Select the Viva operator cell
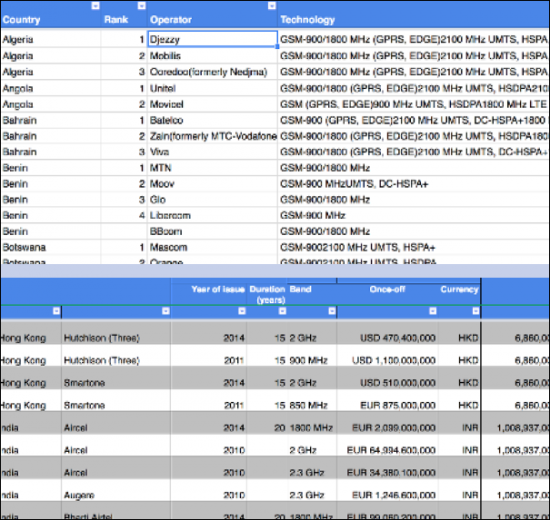Screen dimensions: 550x520 pyautogui.click(x=212, y=152)
